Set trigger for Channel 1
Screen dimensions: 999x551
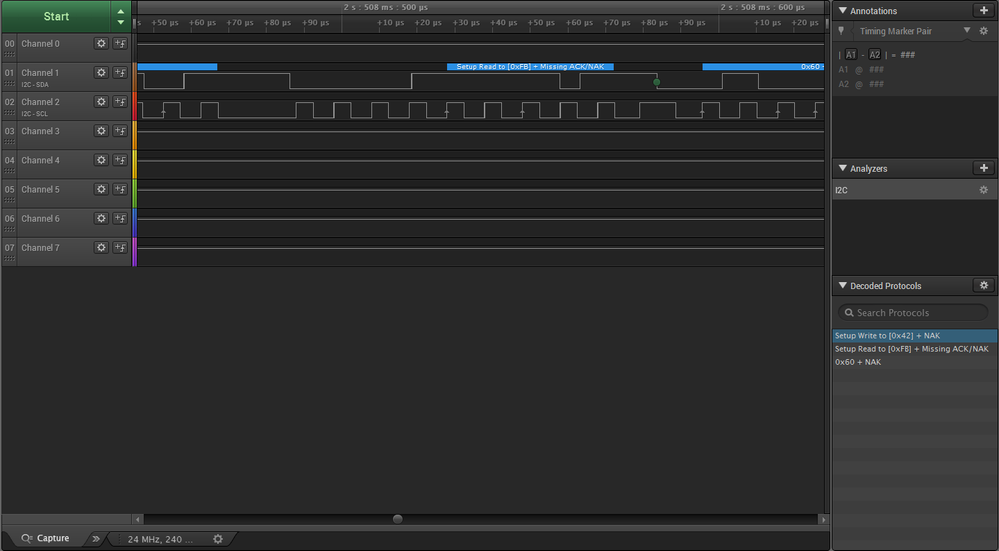(120, 73)
